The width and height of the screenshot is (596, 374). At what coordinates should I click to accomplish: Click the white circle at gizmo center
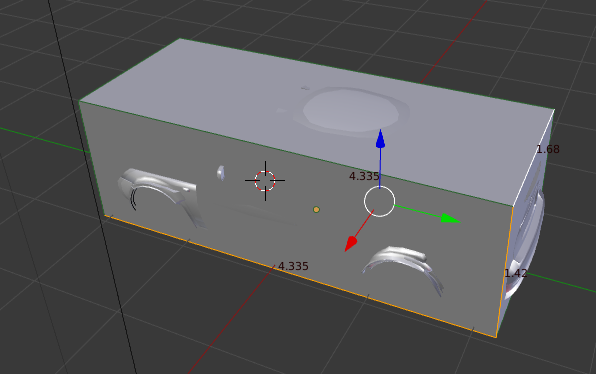379,201
